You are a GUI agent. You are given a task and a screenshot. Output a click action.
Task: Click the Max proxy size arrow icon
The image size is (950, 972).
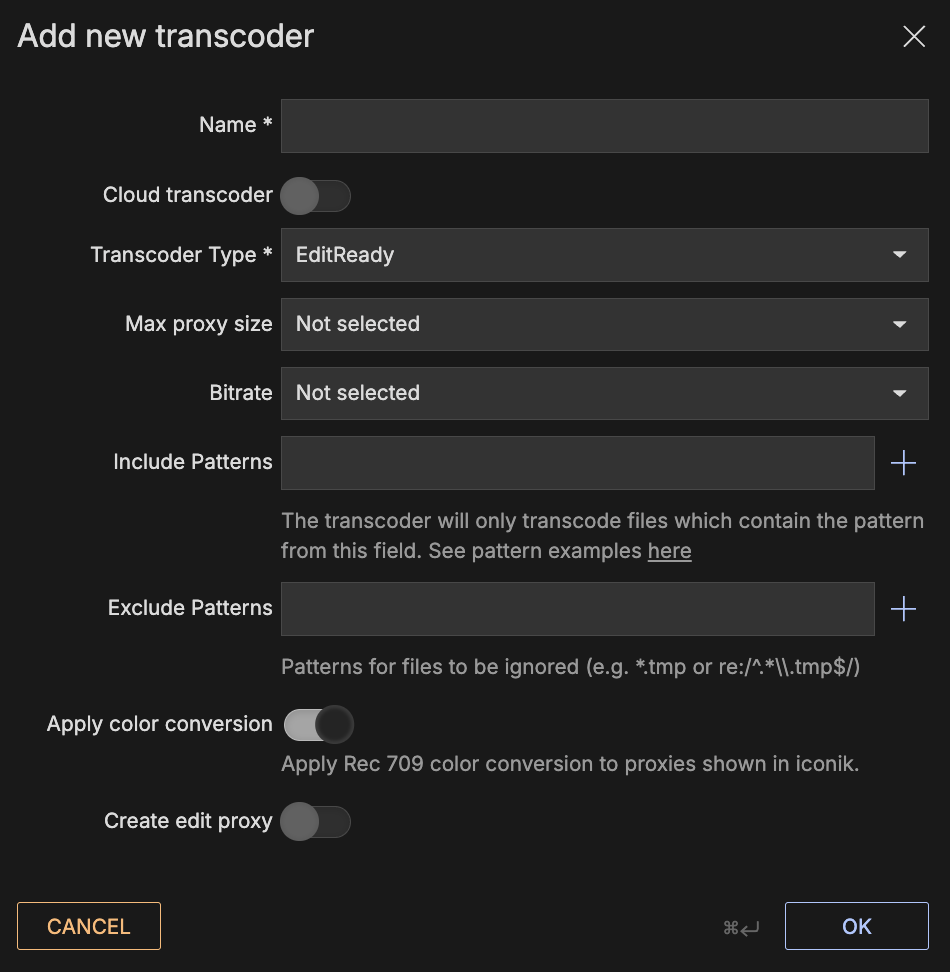click(899, 324)
